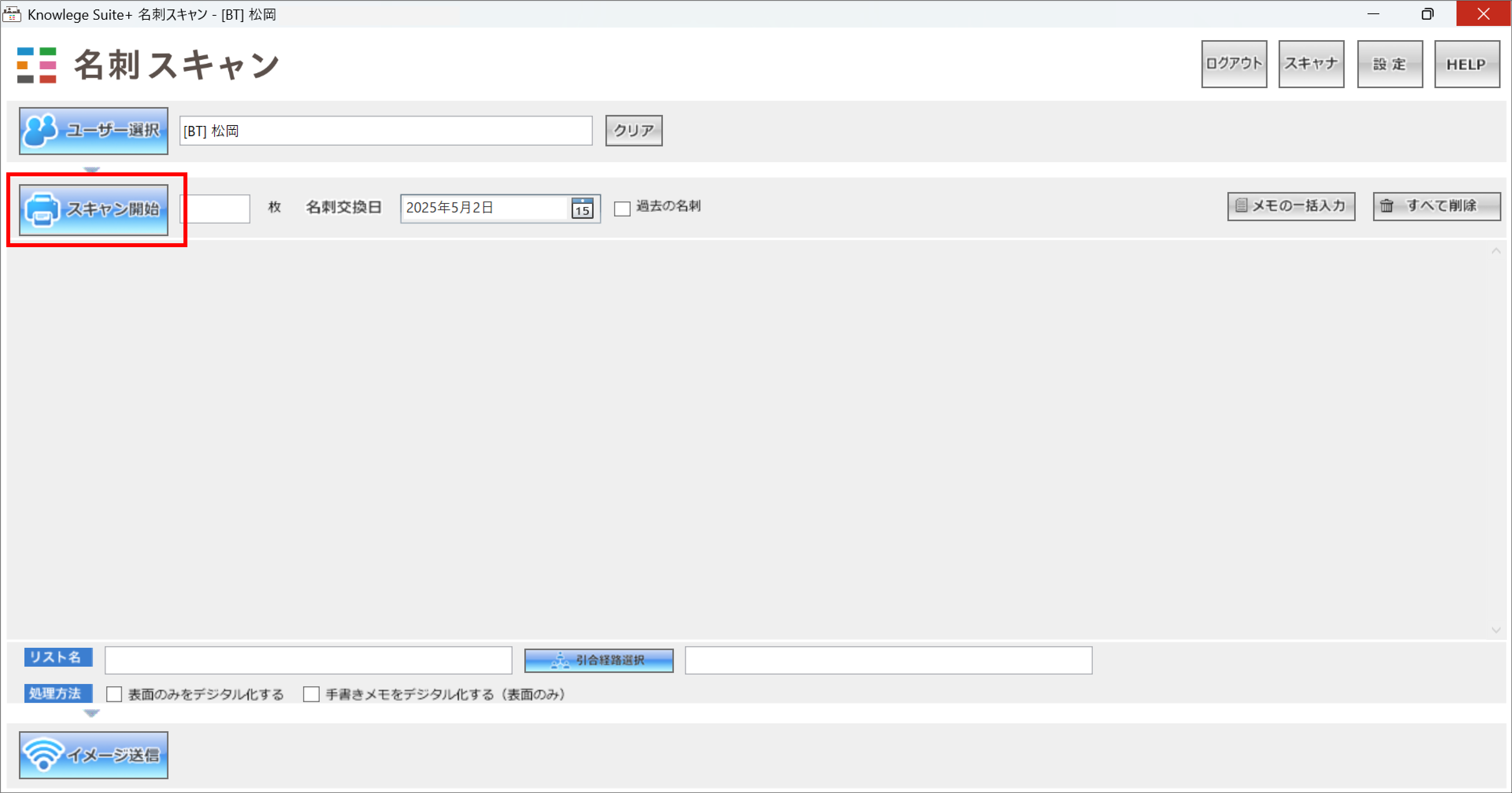Focus the user name field showing [BT] 松岡
This screenshot has width=1512, height=793.
(x=386, y=130)
